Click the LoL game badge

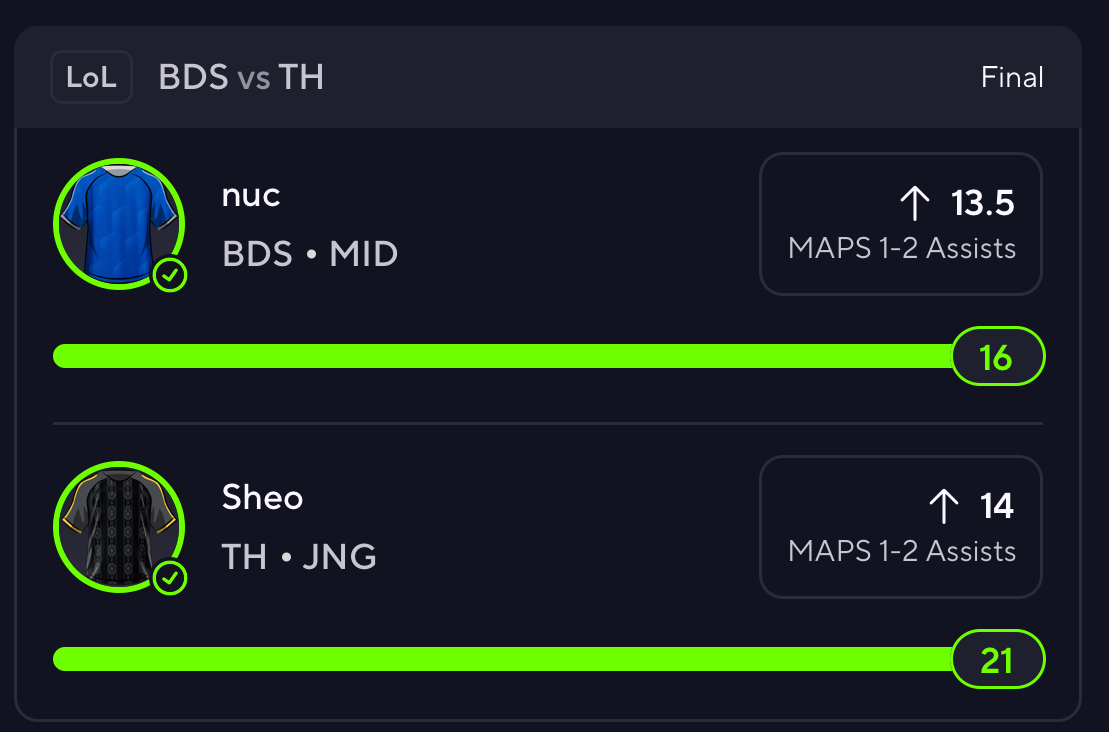pyautogui.click(x=91, y=77)
